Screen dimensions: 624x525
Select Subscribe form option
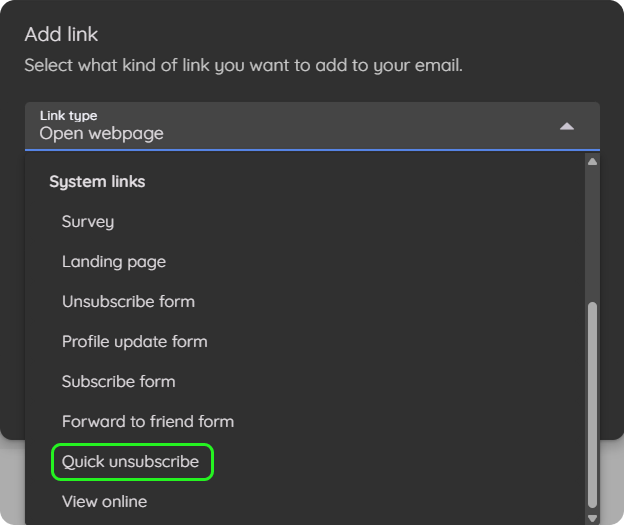(305, 382)
